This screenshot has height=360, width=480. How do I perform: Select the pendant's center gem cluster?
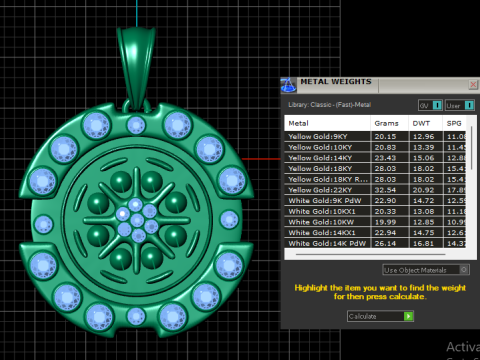click(137, 220)
